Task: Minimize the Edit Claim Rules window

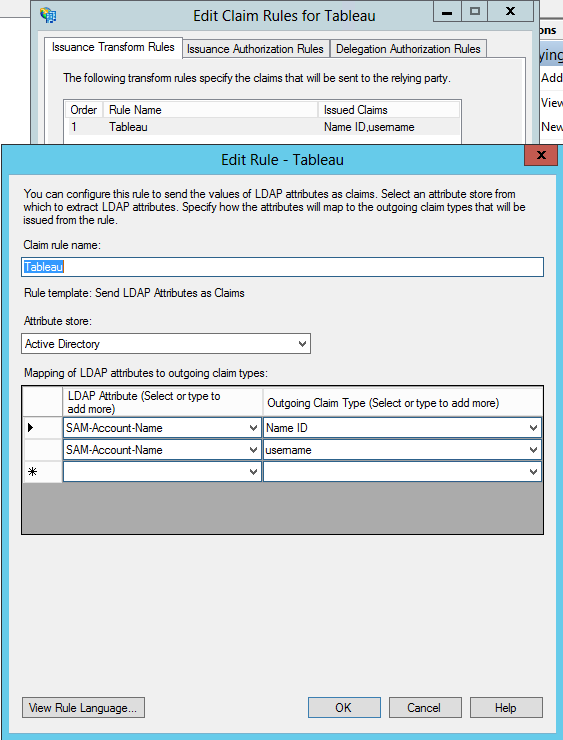Action: (447, 11)
